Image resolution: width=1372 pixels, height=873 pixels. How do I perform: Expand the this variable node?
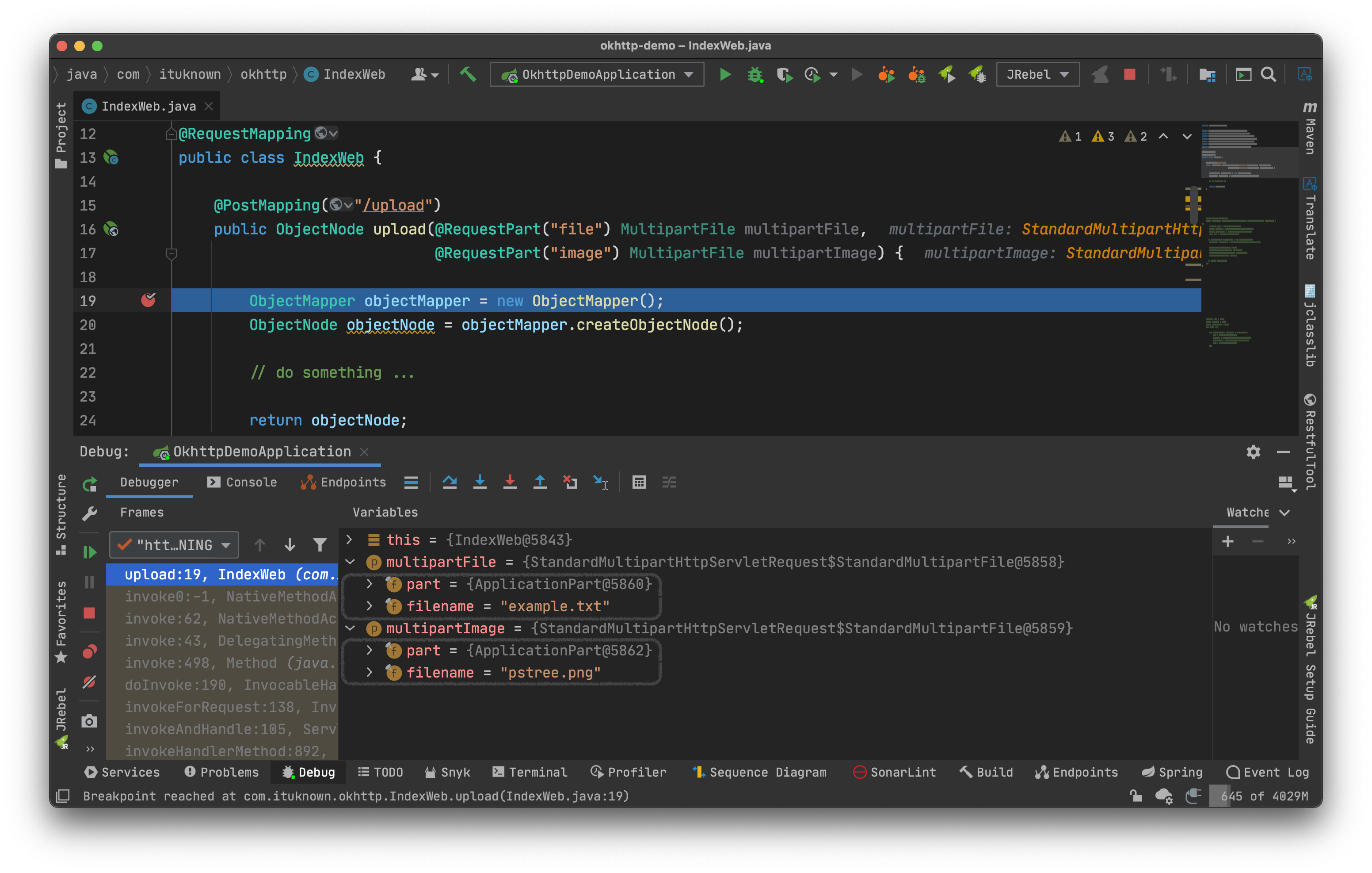[x=349, y=540]
